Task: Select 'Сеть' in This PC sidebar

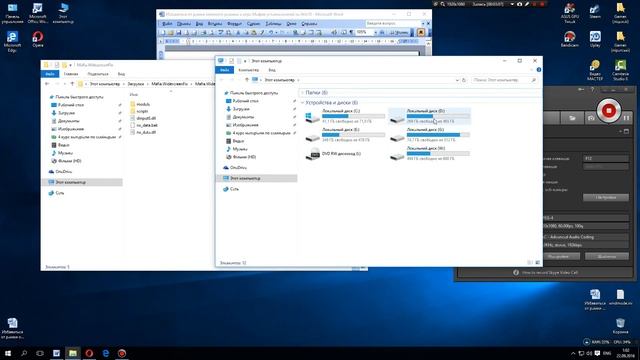Action: click(x=231, y=189)
